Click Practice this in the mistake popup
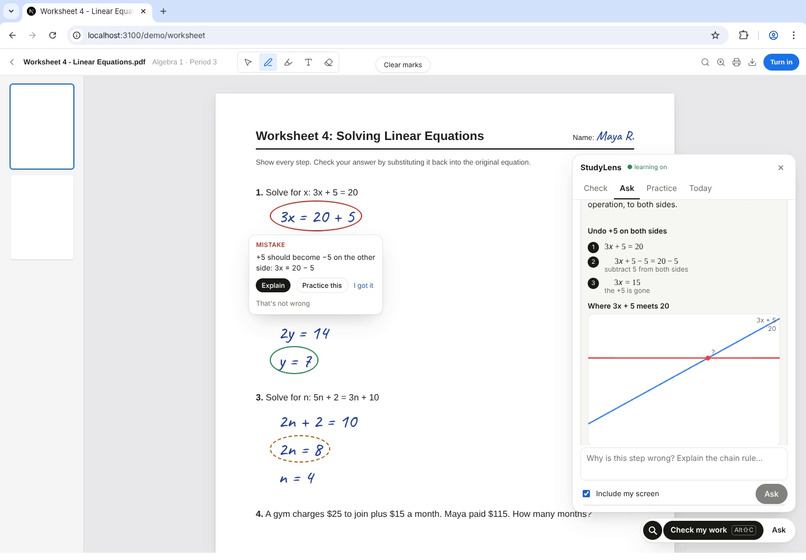The width and height of the screenshot is (806, 560). pyautogui.click(x=322, y=285)
